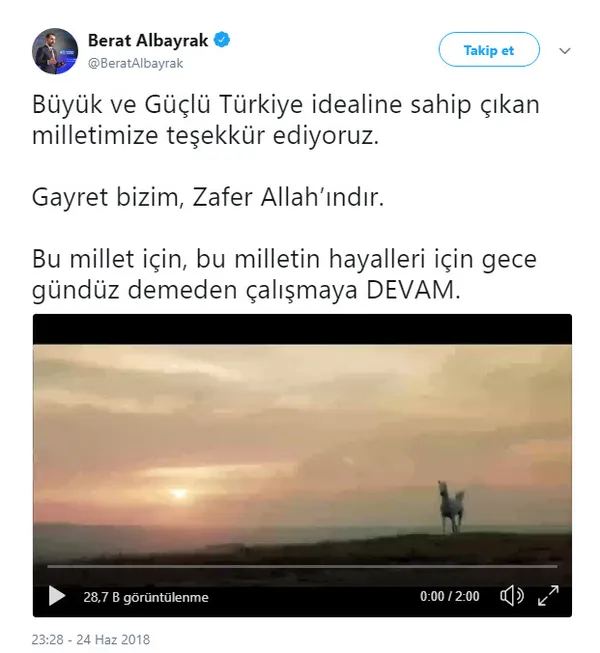Click the cloudy sky area of video

302,408
